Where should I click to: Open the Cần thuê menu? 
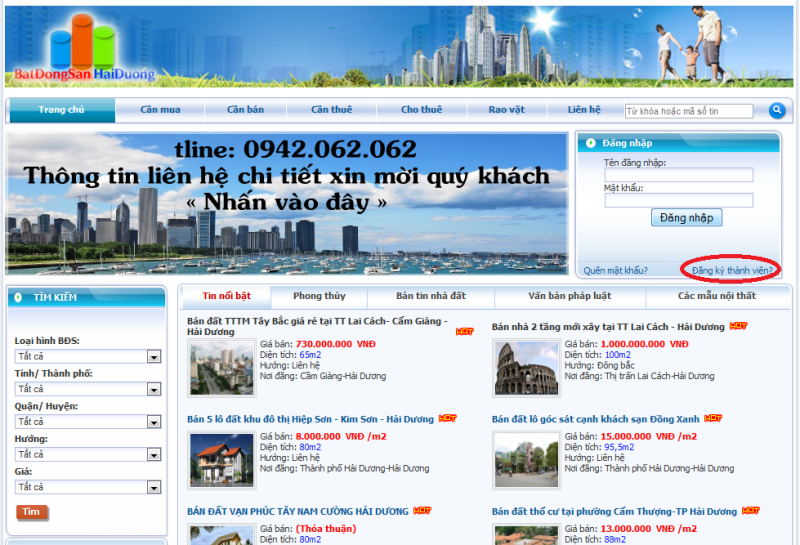coord(332,110)
